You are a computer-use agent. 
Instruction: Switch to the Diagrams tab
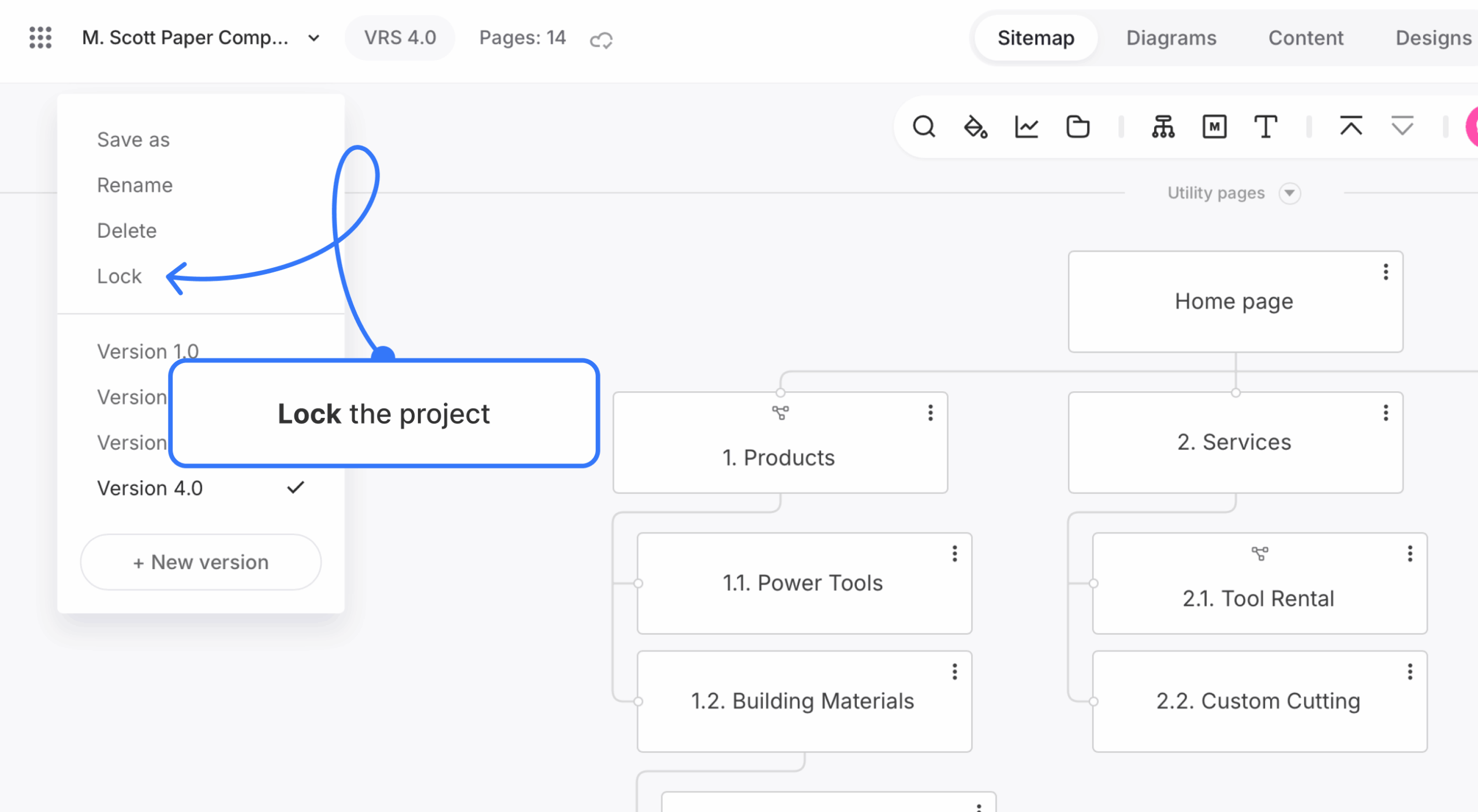click(1171, 38)
